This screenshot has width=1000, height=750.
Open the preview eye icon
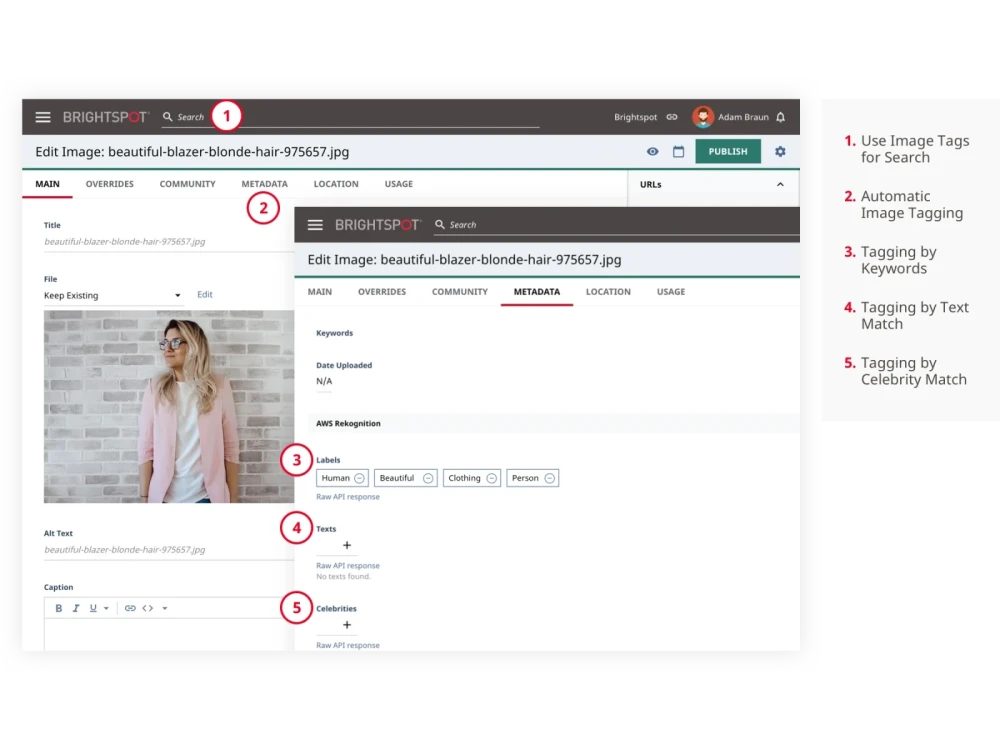coord(652,151)
